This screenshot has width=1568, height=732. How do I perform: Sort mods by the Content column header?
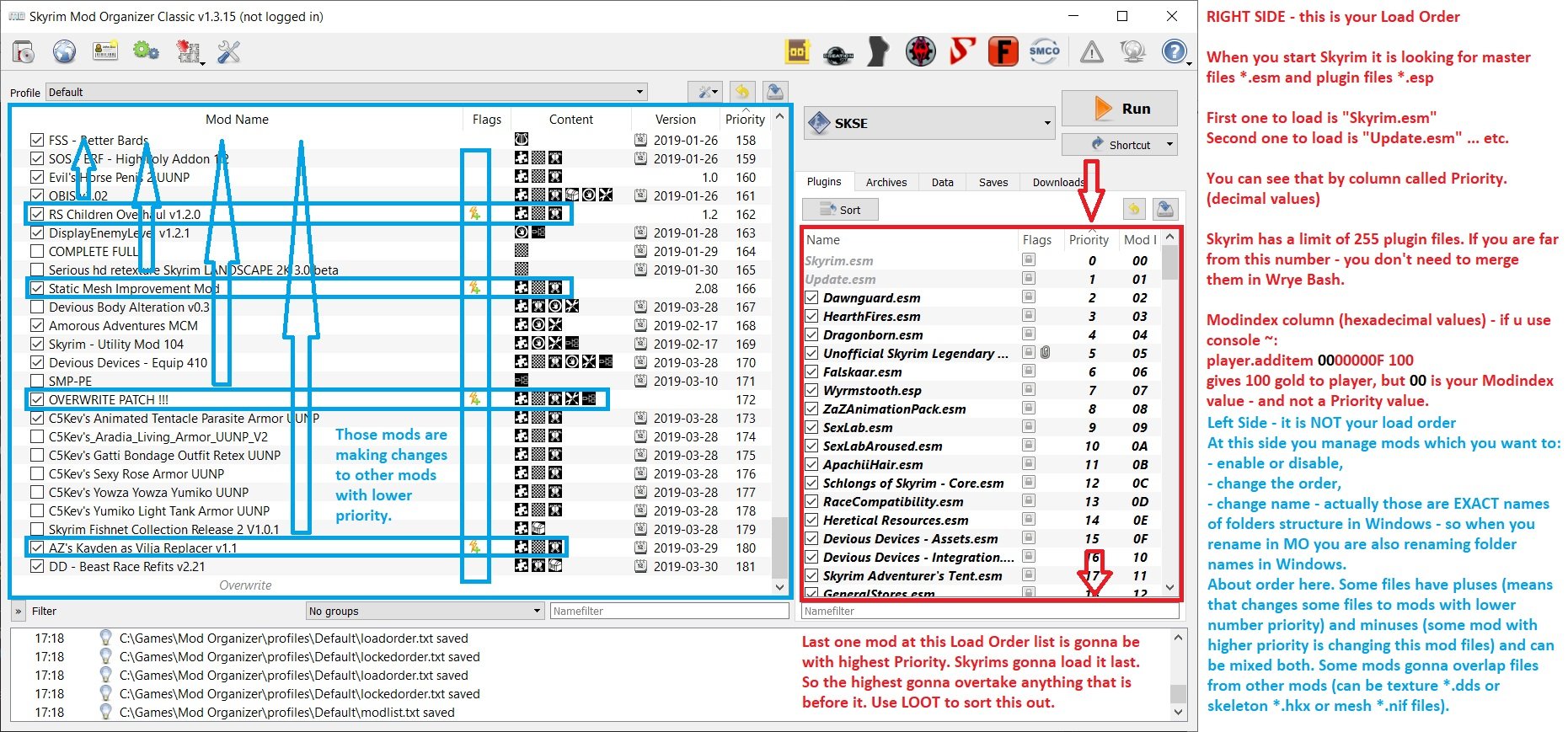point(571,120)
